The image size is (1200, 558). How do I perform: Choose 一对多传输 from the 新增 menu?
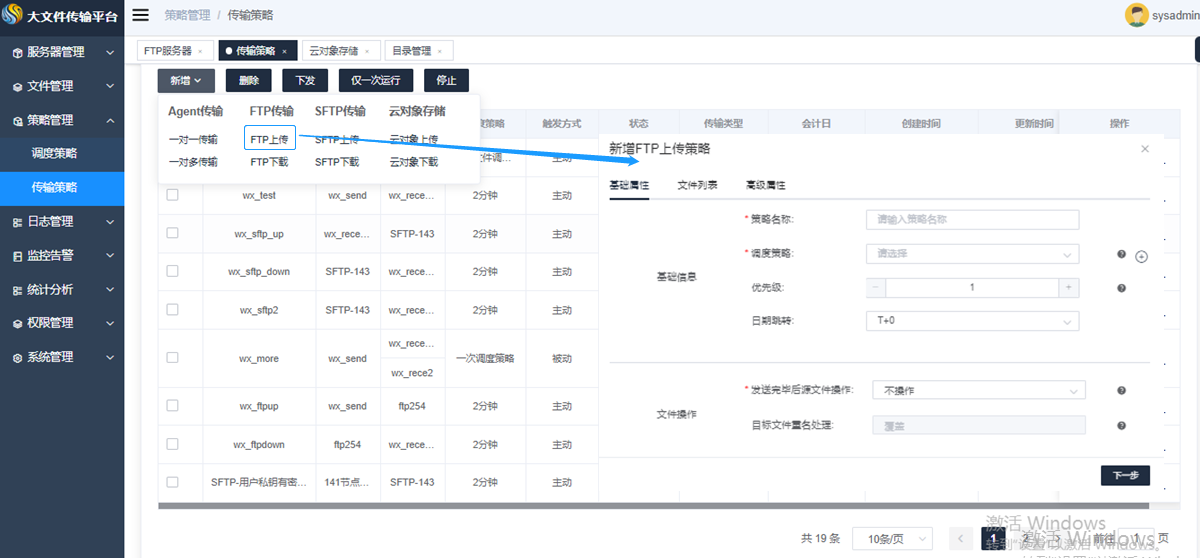tap(193, 162)
